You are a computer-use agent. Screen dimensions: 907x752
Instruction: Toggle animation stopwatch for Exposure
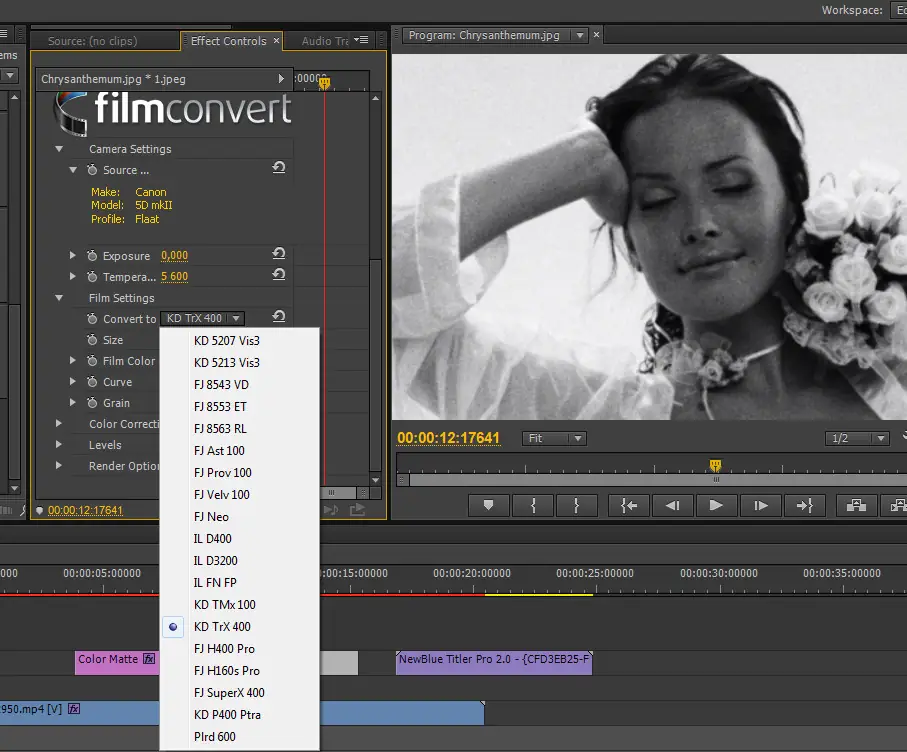point(92,256)
